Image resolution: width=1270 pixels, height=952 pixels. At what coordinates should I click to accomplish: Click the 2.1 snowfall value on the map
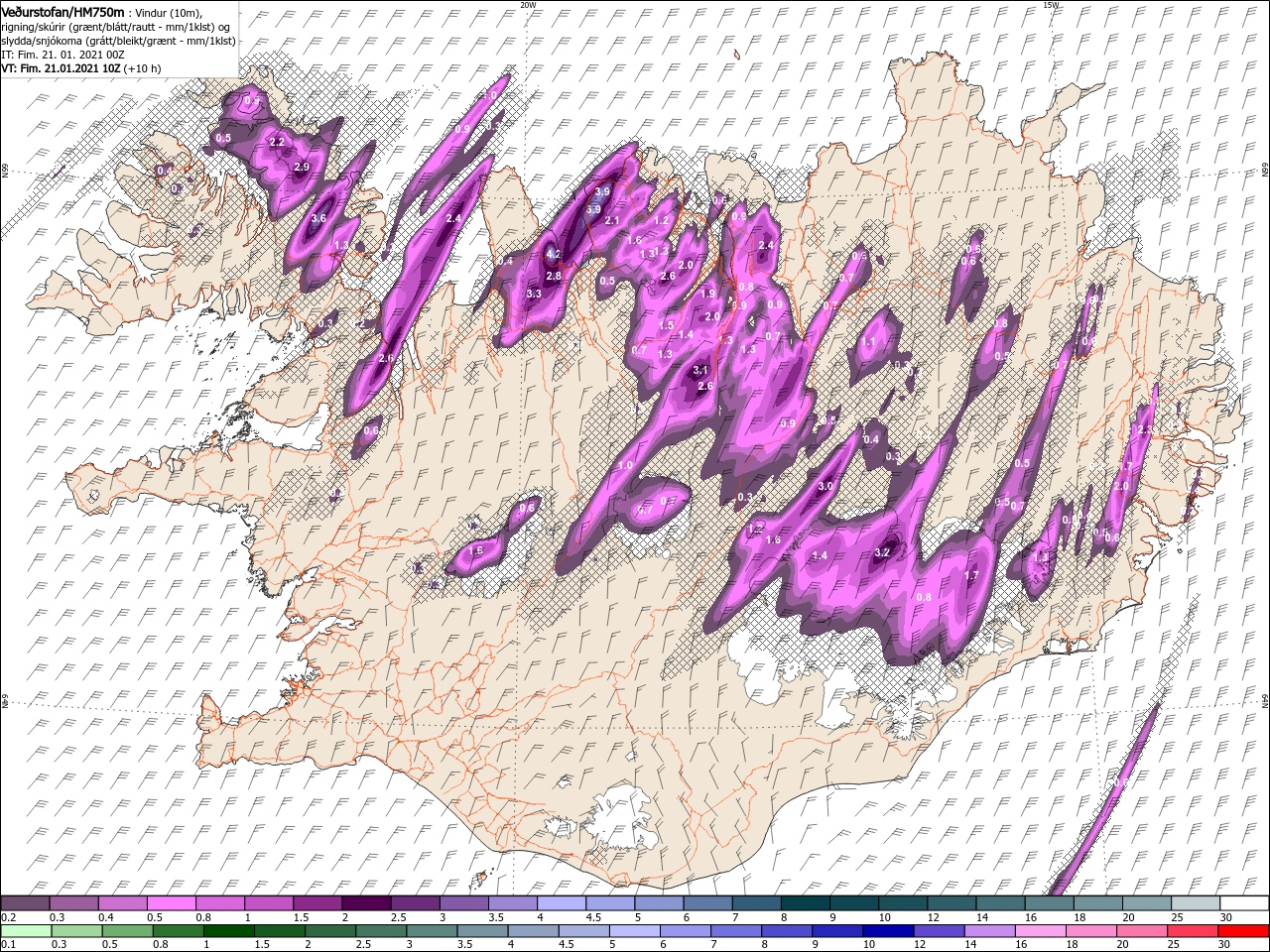tap(612, 220)
